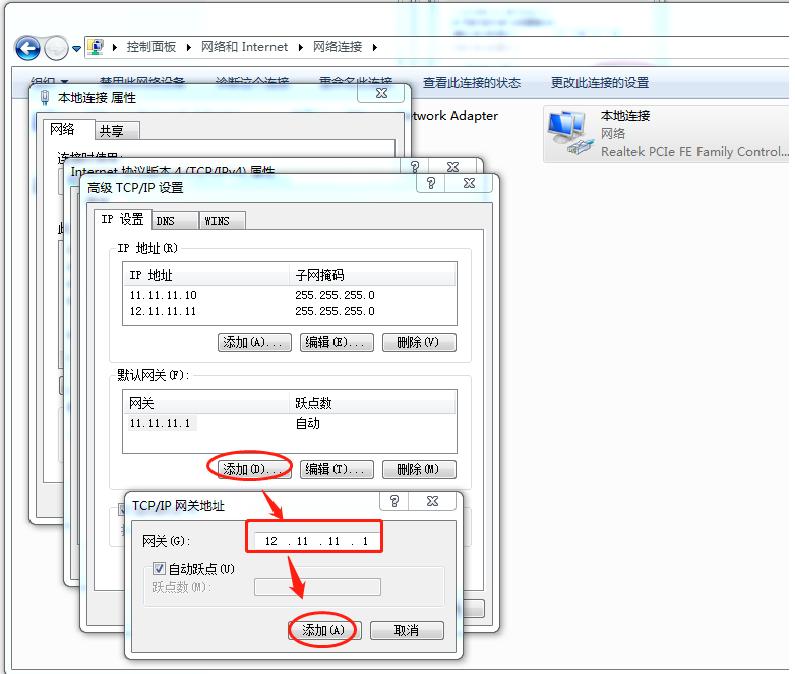This screenshot has height=674, width=795.
Task: Expand the arrow after 控制面板
Action: tap(189, 48)
